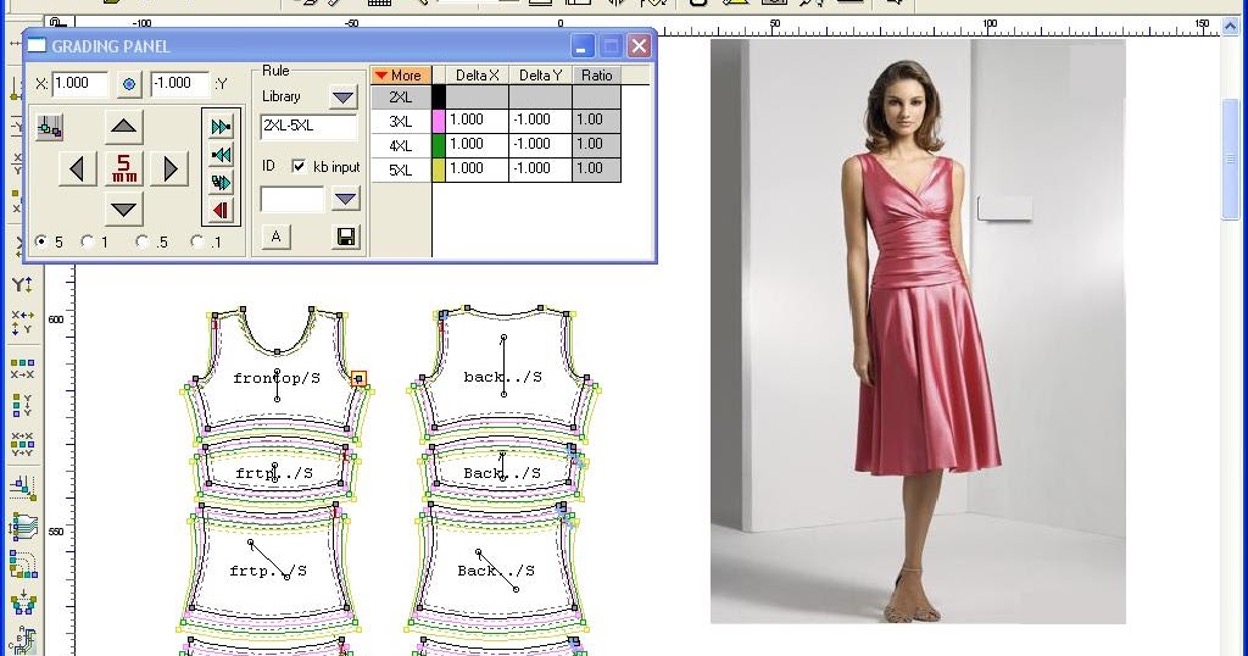Select the .5 step radio button

pyautogui.click(x=142, y=242)
